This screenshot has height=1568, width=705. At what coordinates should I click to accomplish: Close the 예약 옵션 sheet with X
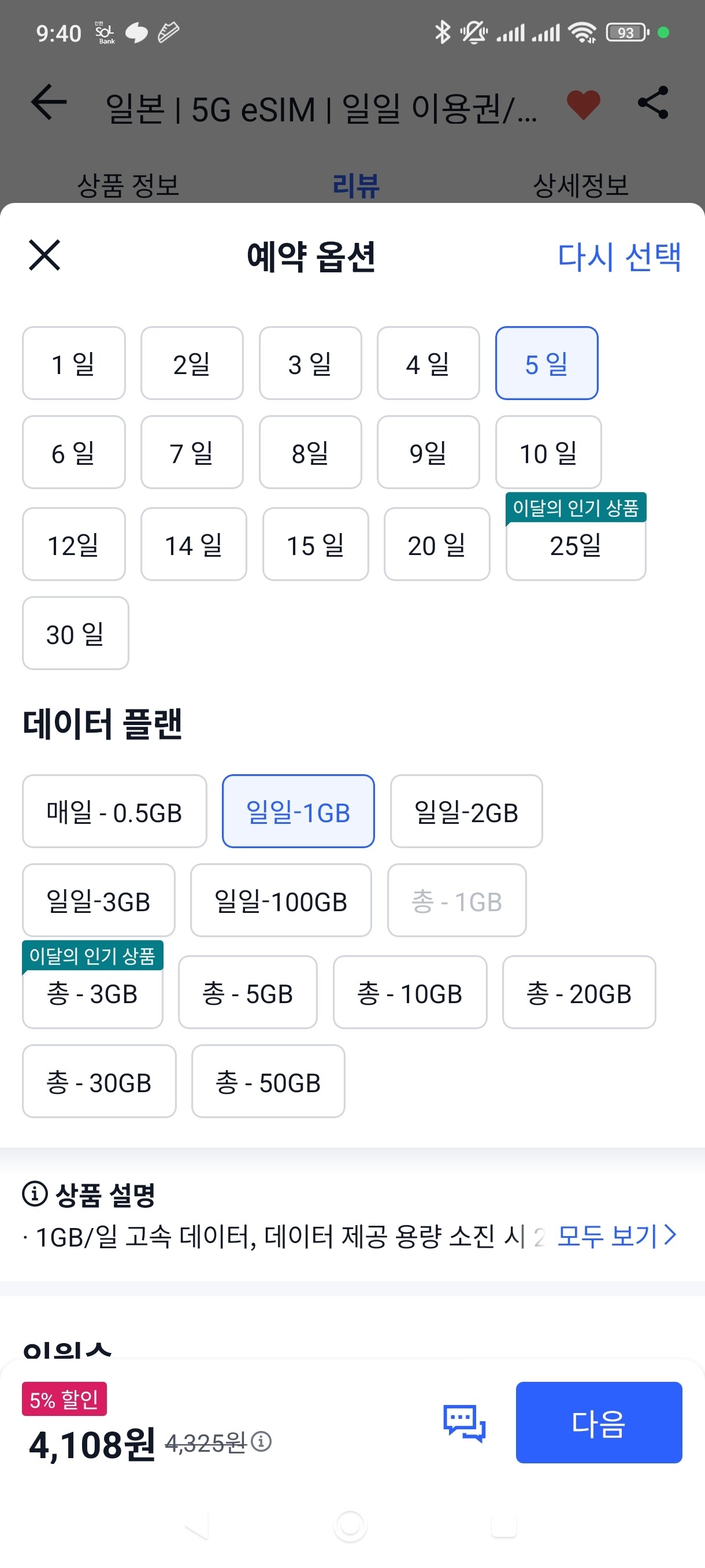[x=44, y=254]
